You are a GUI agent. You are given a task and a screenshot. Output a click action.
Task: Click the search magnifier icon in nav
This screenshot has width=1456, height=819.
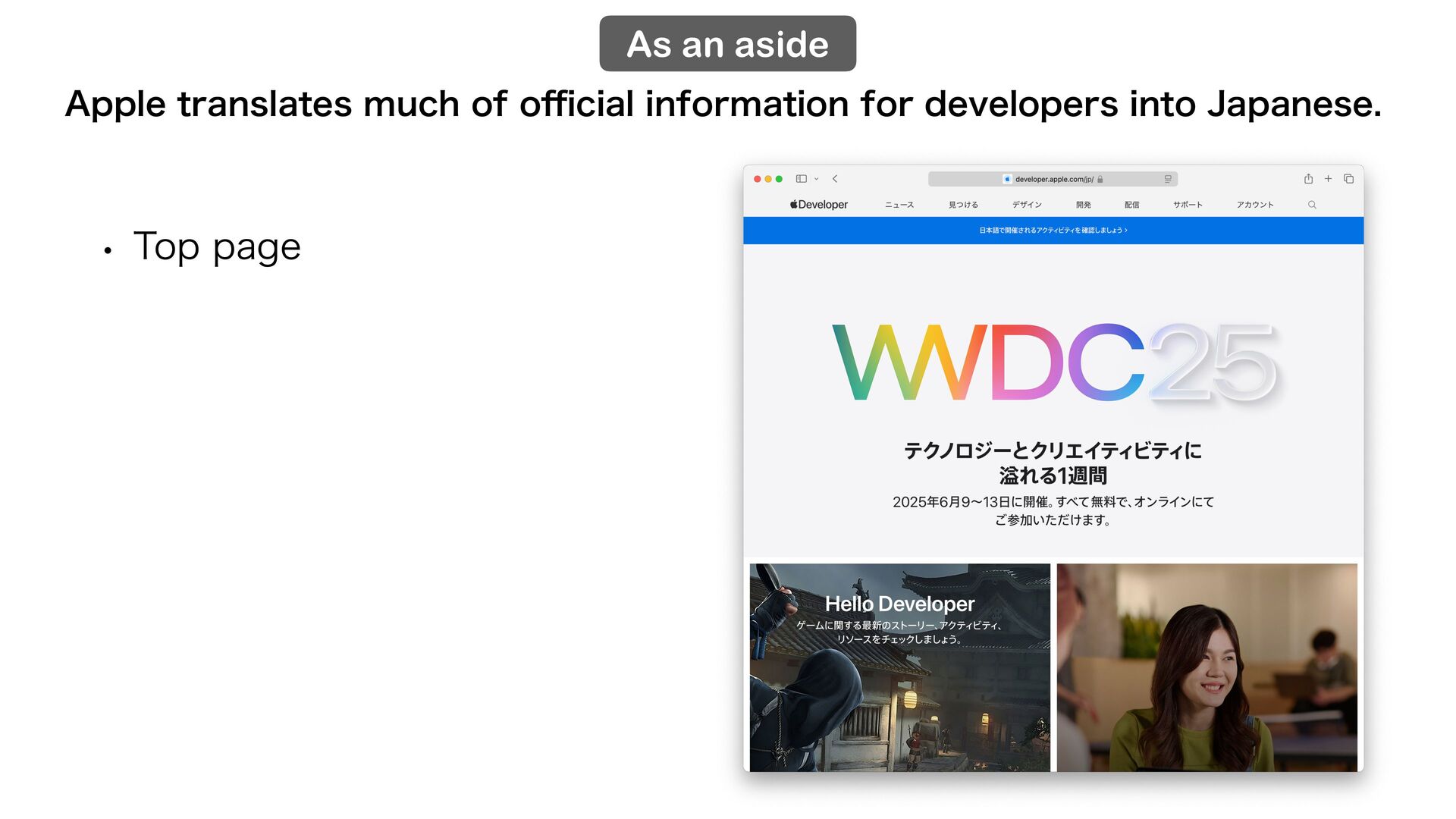pyautogui.click(x=1312, y=205)
